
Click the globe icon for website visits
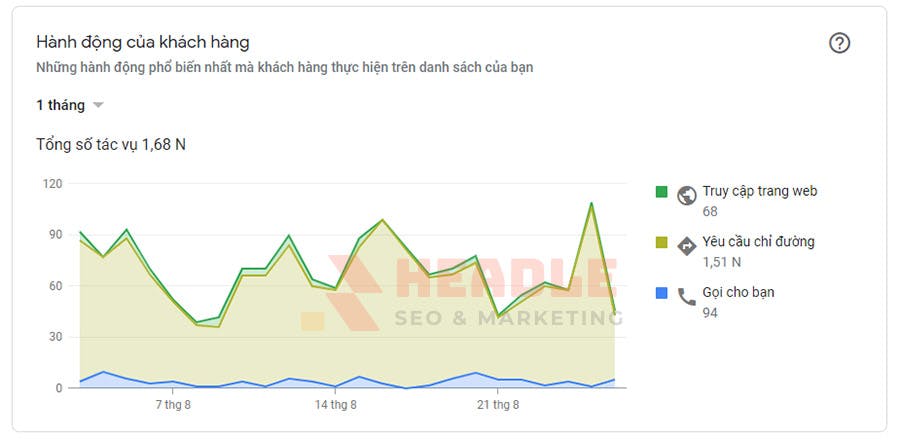click(x=686, y=195)
